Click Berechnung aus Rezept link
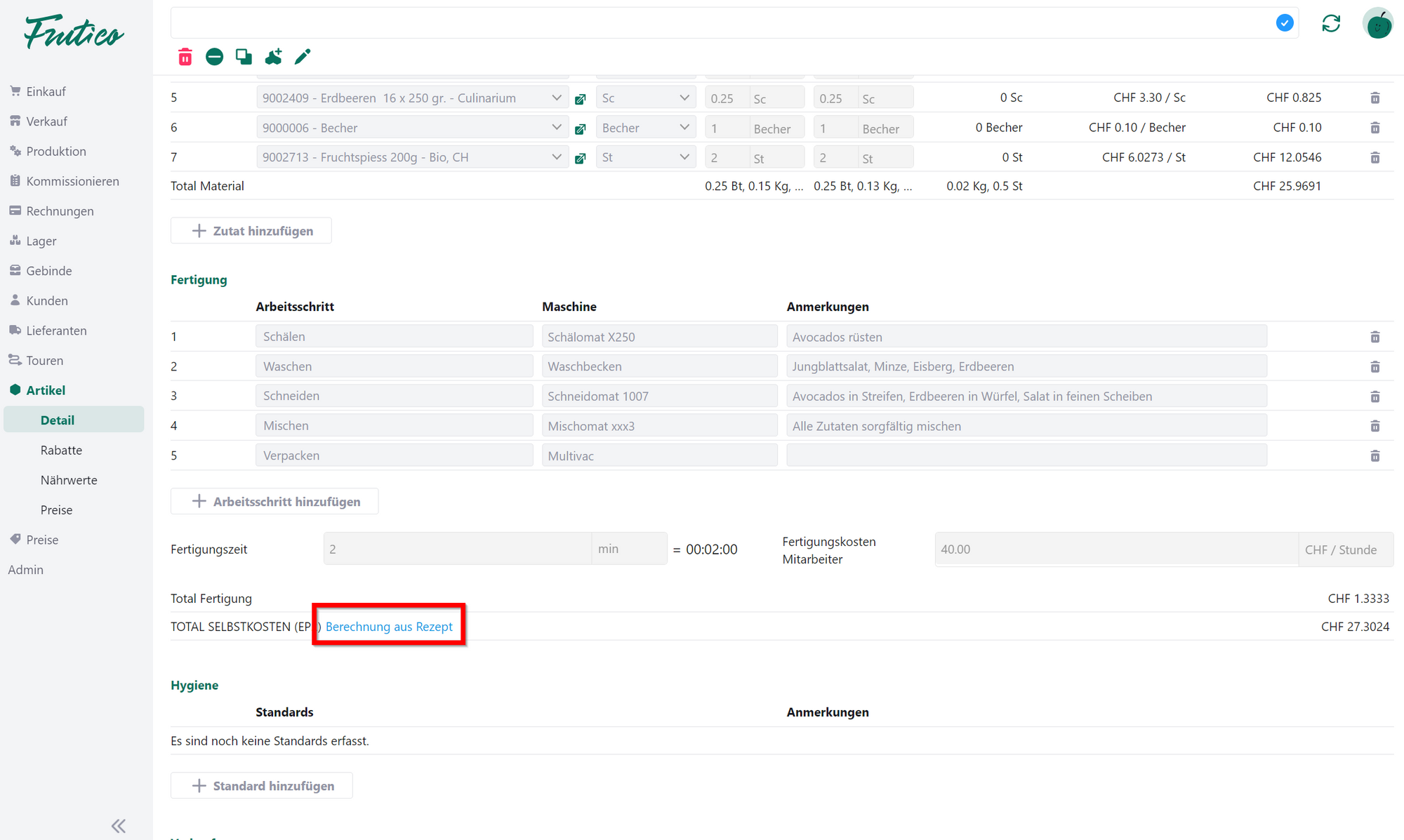The height and width of the screenshot is (840, 1404). coord(389,627)
